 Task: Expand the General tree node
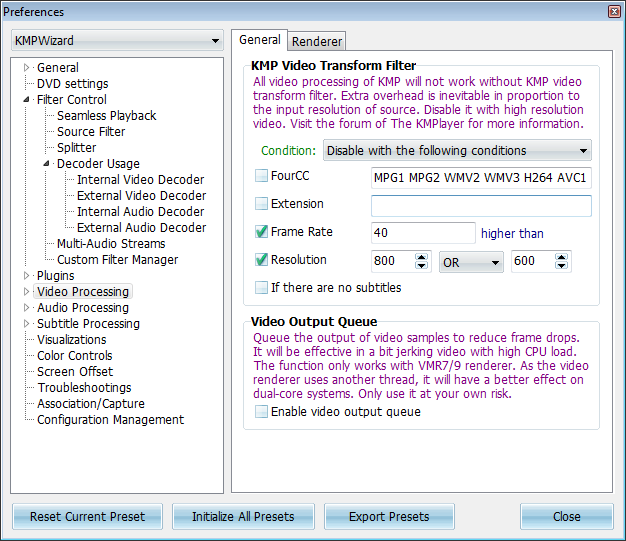pos(26,67)
